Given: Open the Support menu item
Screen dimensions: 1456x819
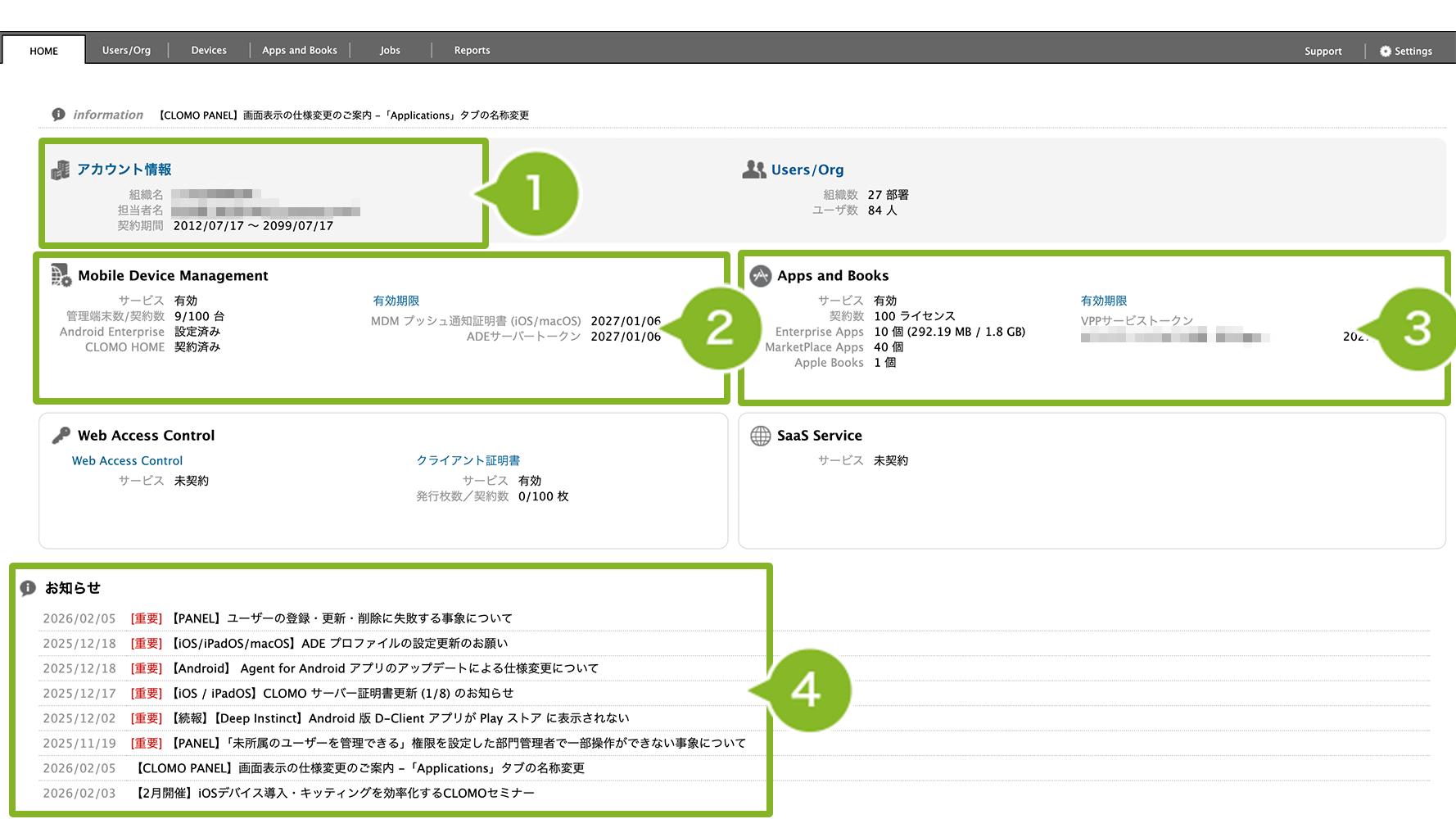Looking at the screenshot, I should pos(1323,51).
